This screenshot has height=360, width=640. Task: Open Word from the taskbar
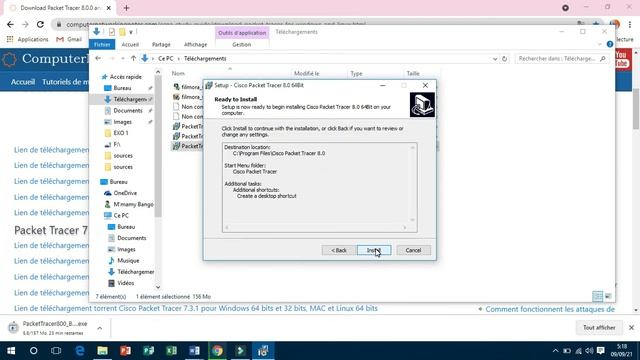tap(194, 351)
